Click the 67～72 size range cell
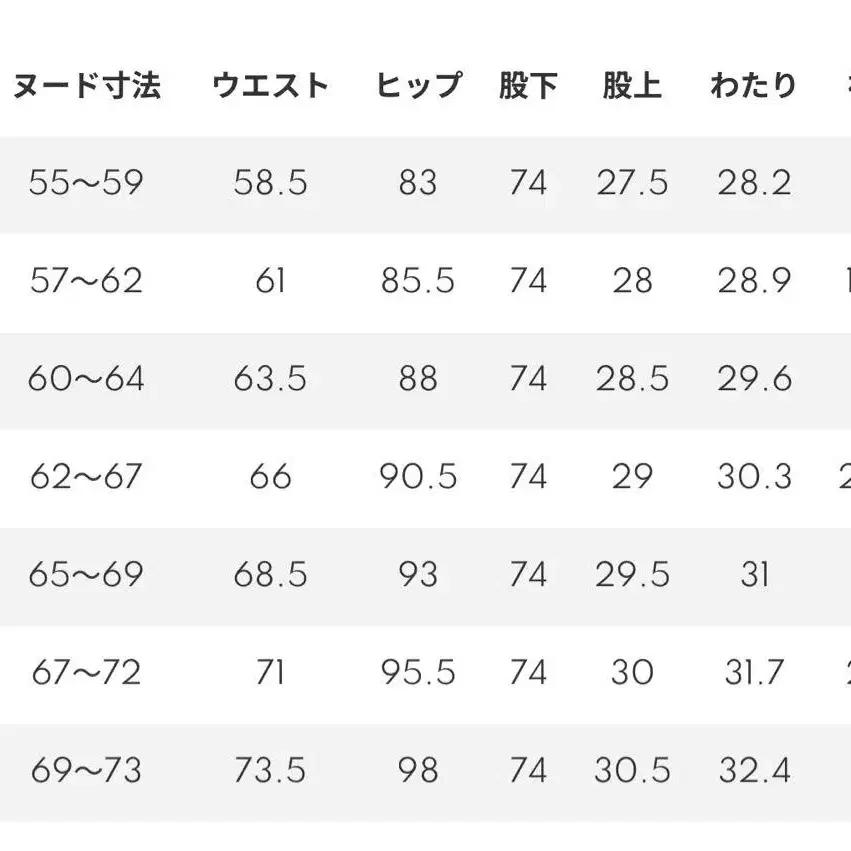The height and width of the screenshot is (851, 851). tap(86, 673)
